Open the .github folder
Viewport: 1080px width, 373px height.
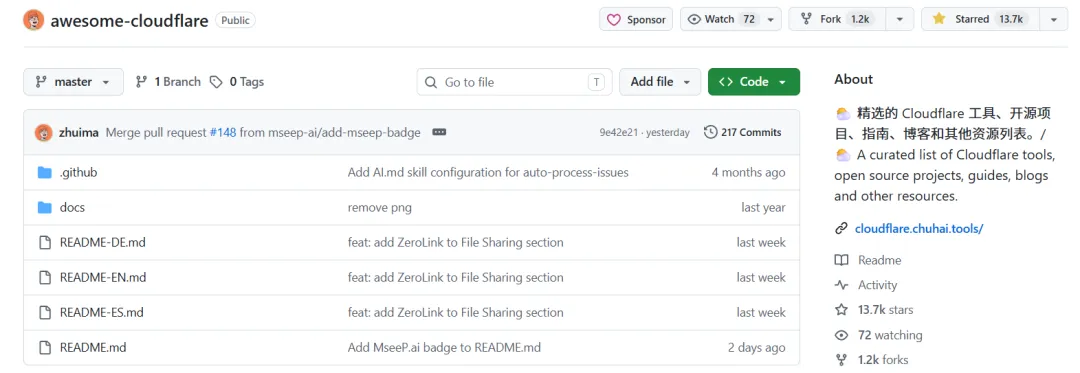pos(79,173)
